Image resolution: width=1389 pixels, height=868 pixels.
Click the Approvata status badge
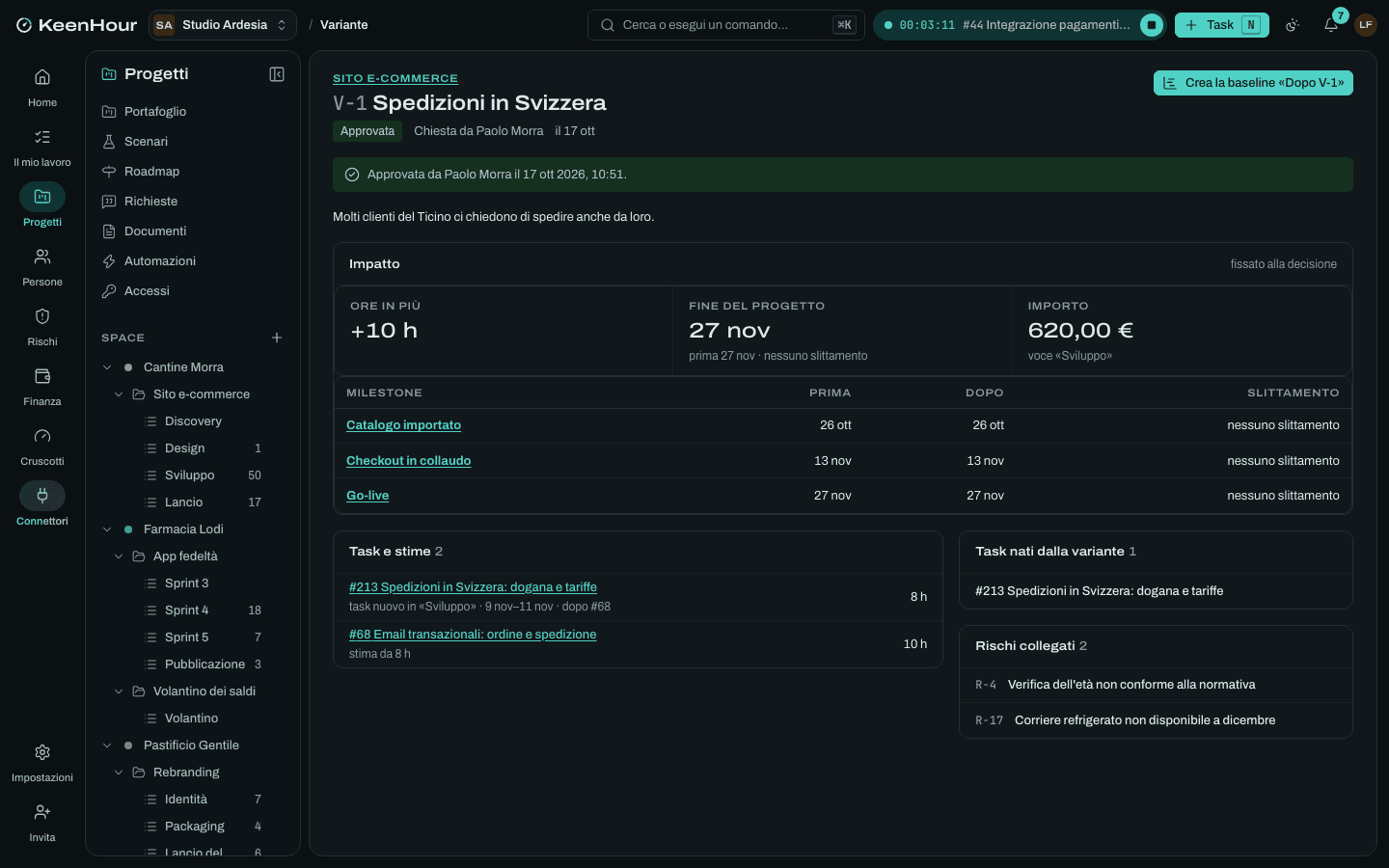click(368, 131)
